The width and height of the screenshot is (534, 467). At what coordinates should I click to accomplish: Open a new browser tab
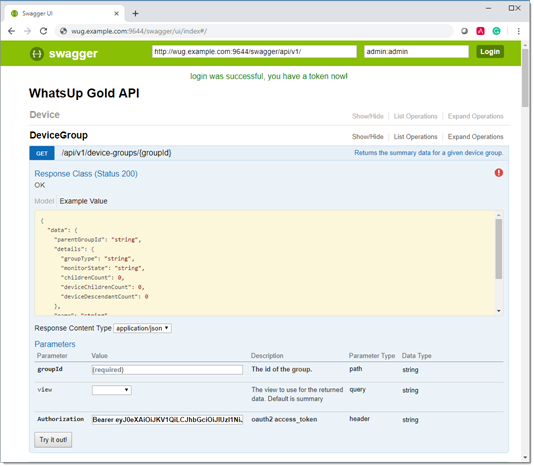pyautogui.click(x=136, y=14)
